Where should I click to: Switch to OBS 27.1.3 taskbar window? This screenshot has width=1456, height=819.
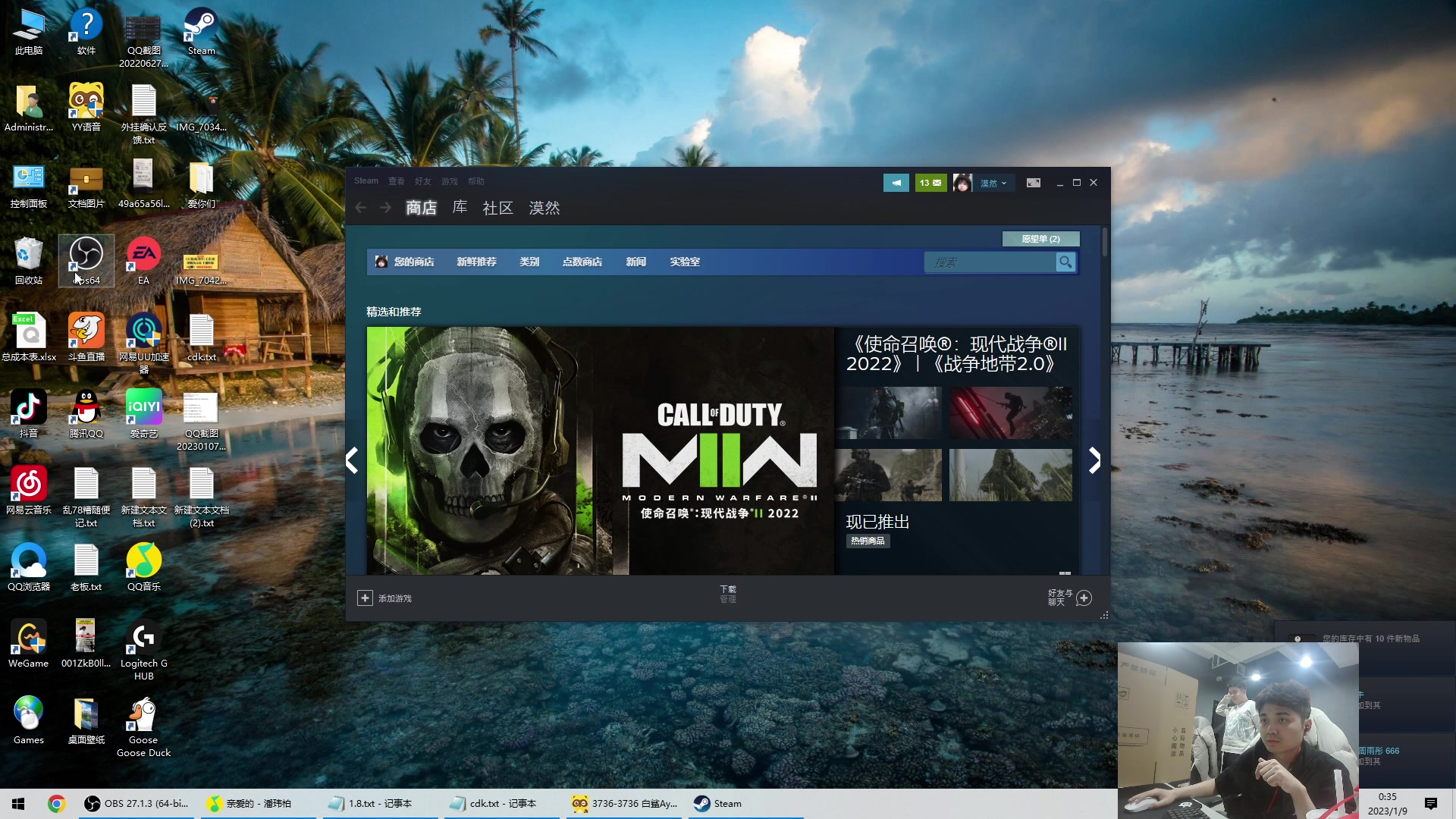point(136,804)
